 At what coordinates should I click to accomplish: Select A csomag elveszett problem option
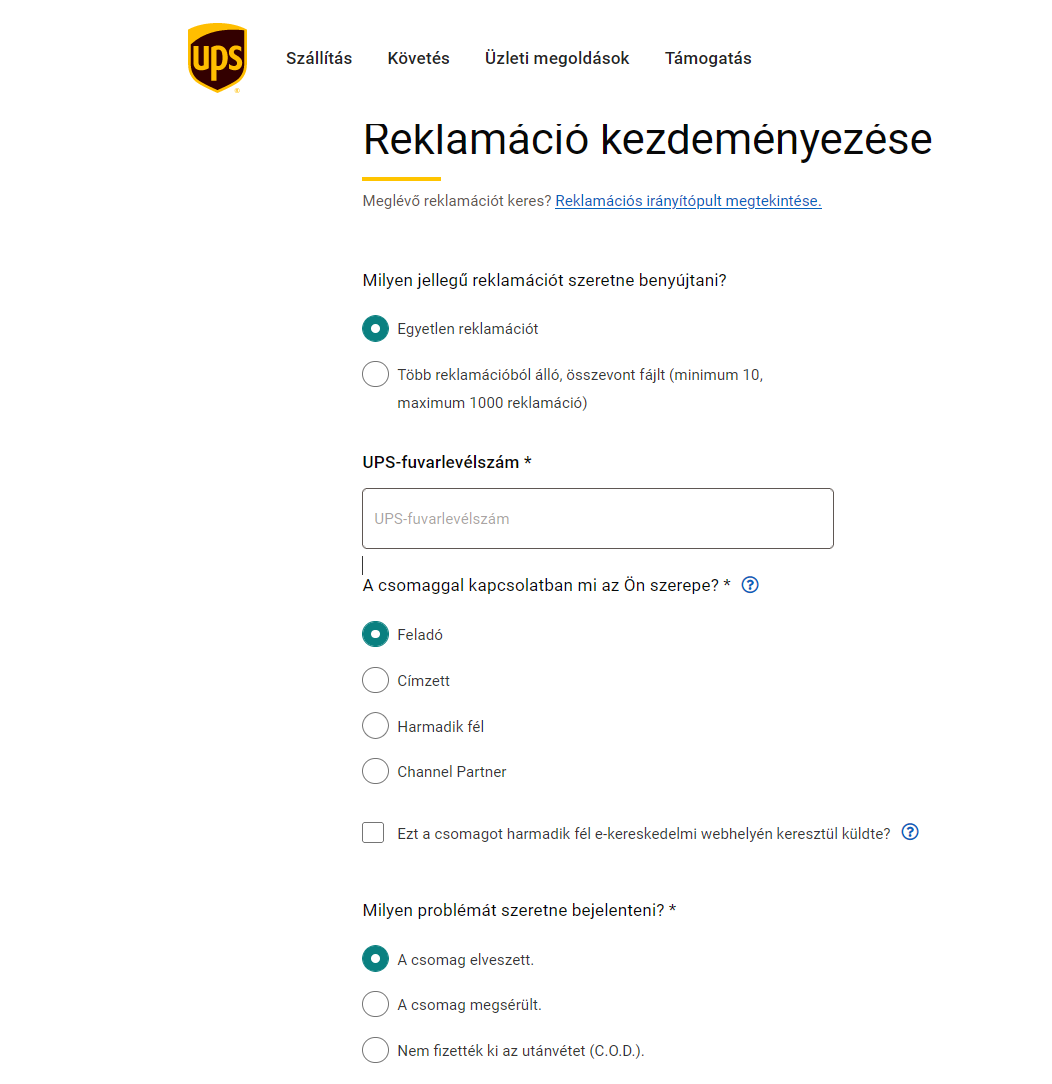tap(375, 959)
